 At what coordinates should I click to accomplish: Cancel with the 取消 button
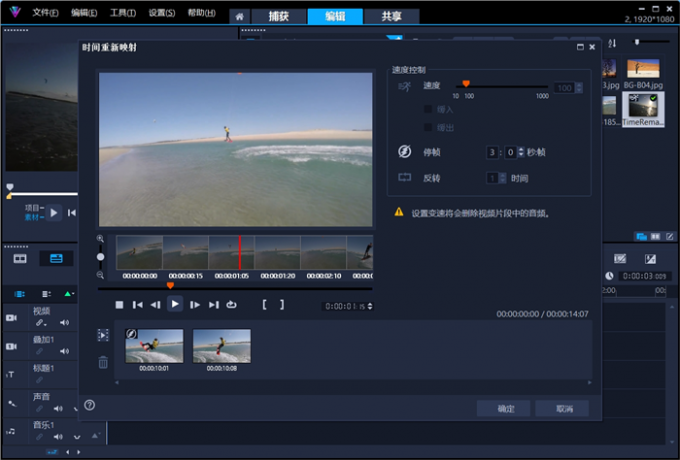pyautogui.click(x=562, y=408)
